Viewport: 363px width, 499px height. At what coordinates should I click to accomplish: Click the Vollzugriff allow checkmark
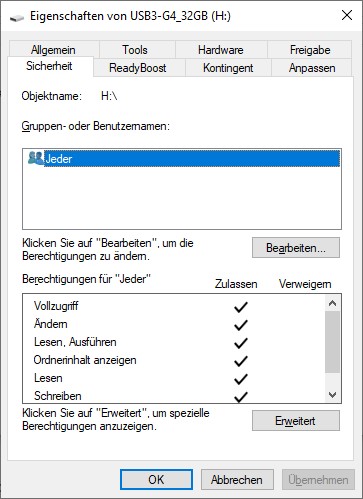(x=240, y=307)
